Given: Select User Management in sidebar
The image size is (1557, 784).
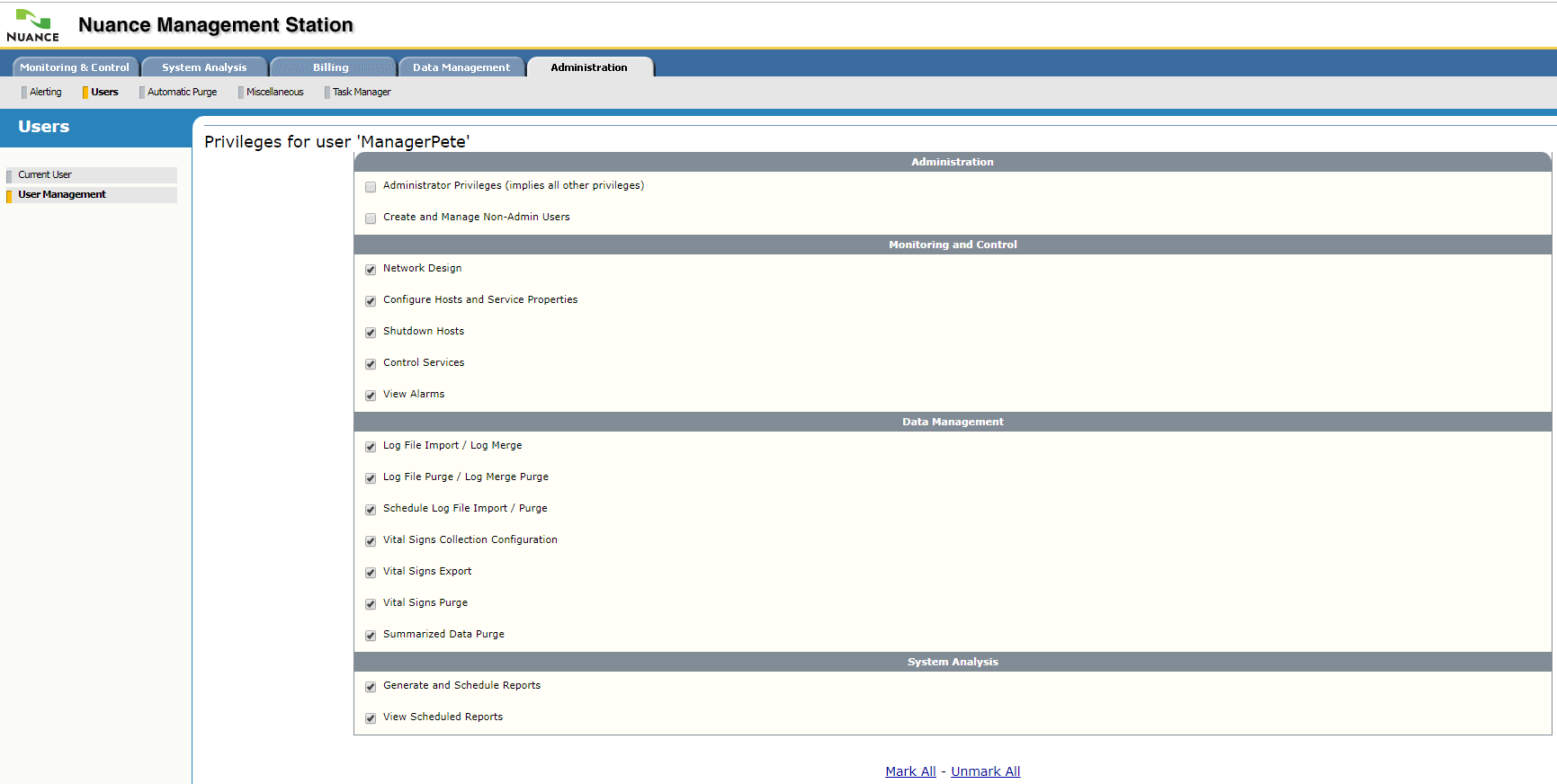Looking at the screenshot, I should click(x=62, y=195).
